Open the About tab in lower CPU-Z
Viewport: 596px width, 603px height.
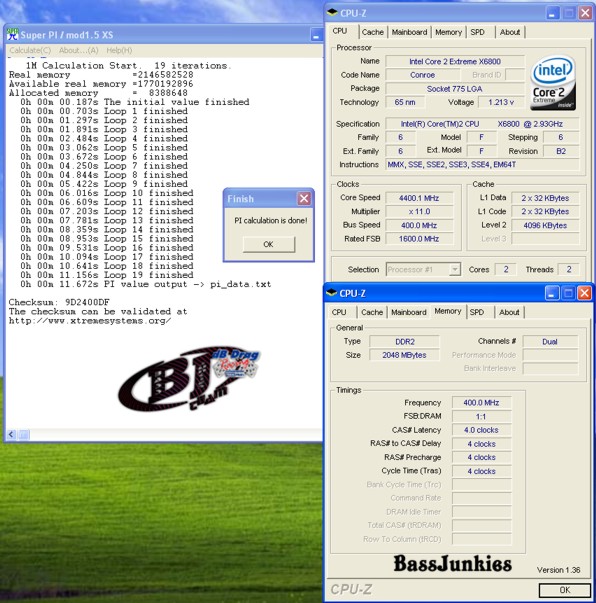pos(509,312)
